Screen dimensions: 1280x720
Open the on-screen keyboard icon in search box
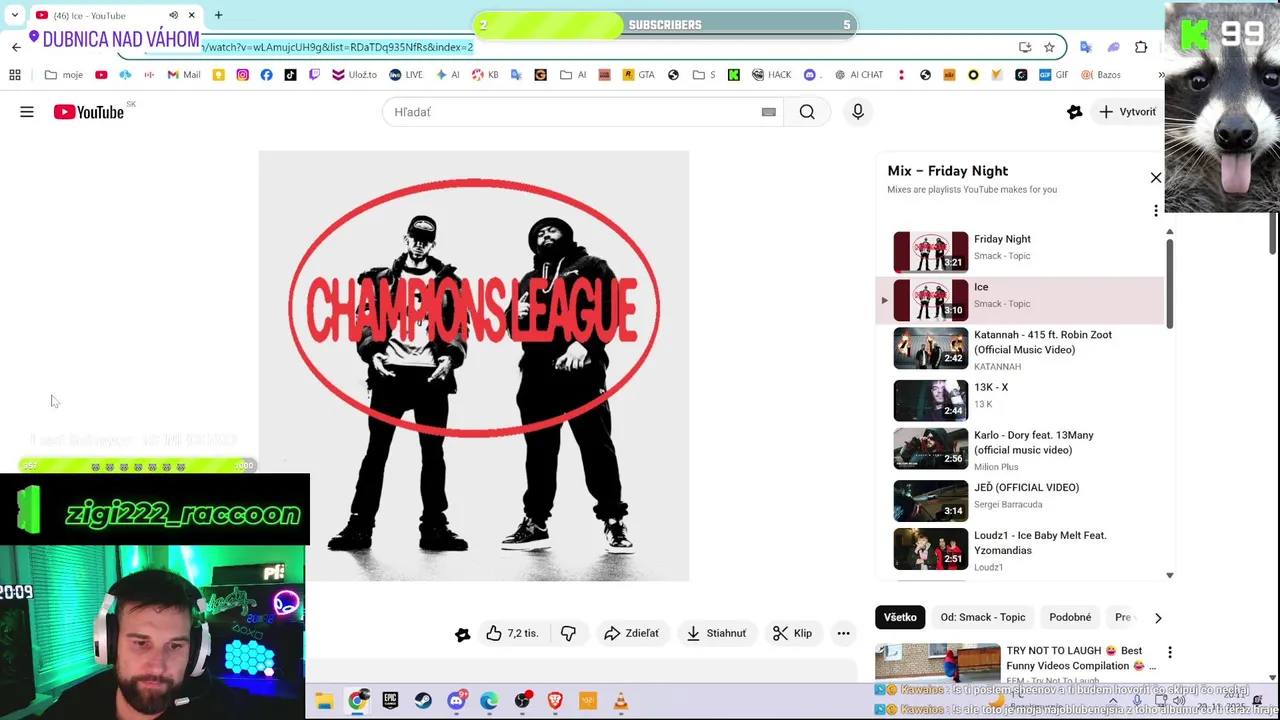point(768,112)
